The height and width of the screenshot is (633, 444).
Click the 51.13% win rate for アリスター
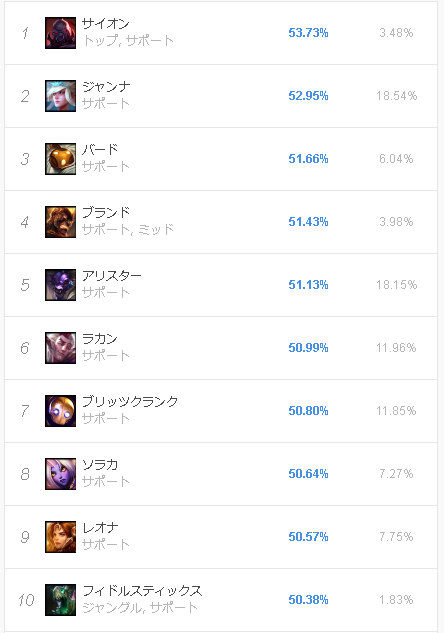tap(308, 285)
